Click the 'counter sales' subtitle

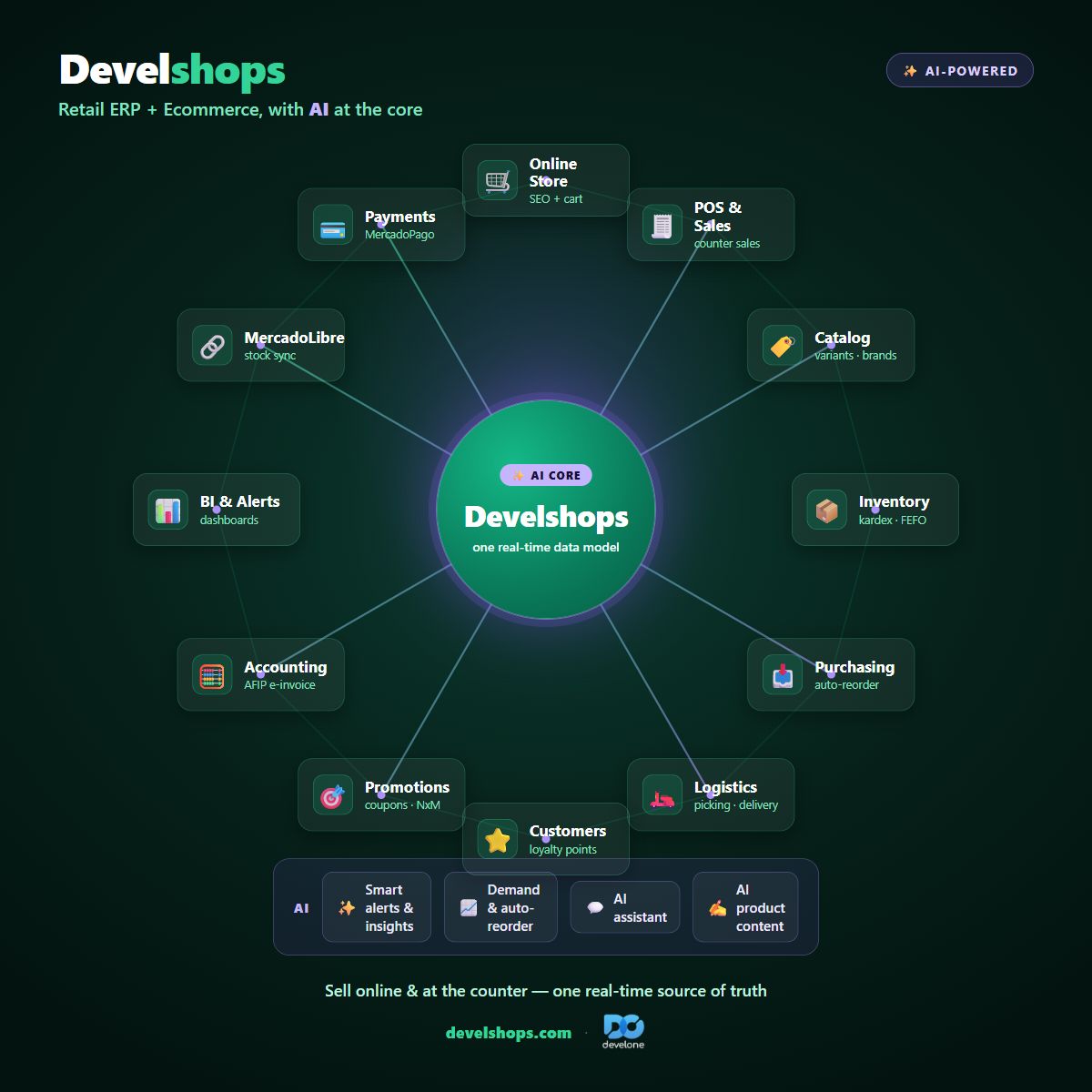(727, 244)
